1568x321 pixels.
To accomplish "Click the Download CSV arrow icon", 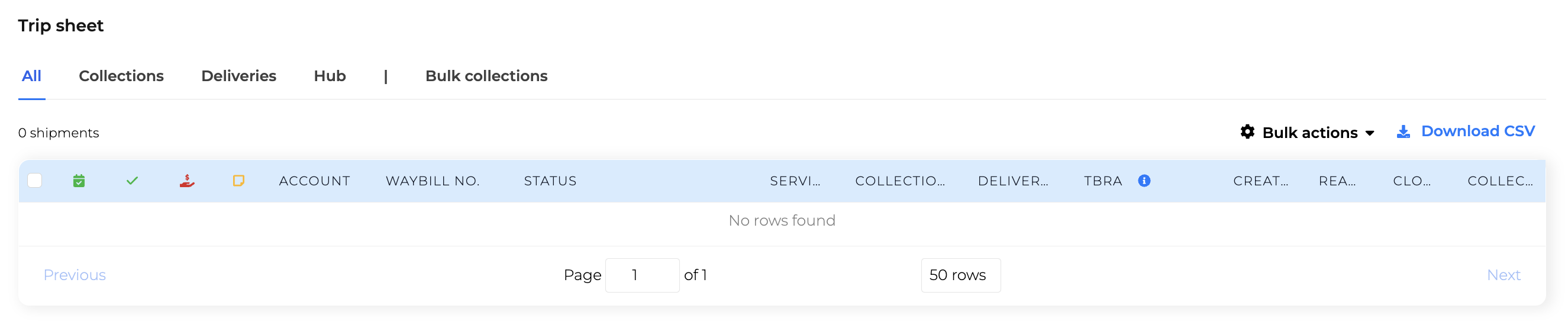I will [x=1403, y=131].
